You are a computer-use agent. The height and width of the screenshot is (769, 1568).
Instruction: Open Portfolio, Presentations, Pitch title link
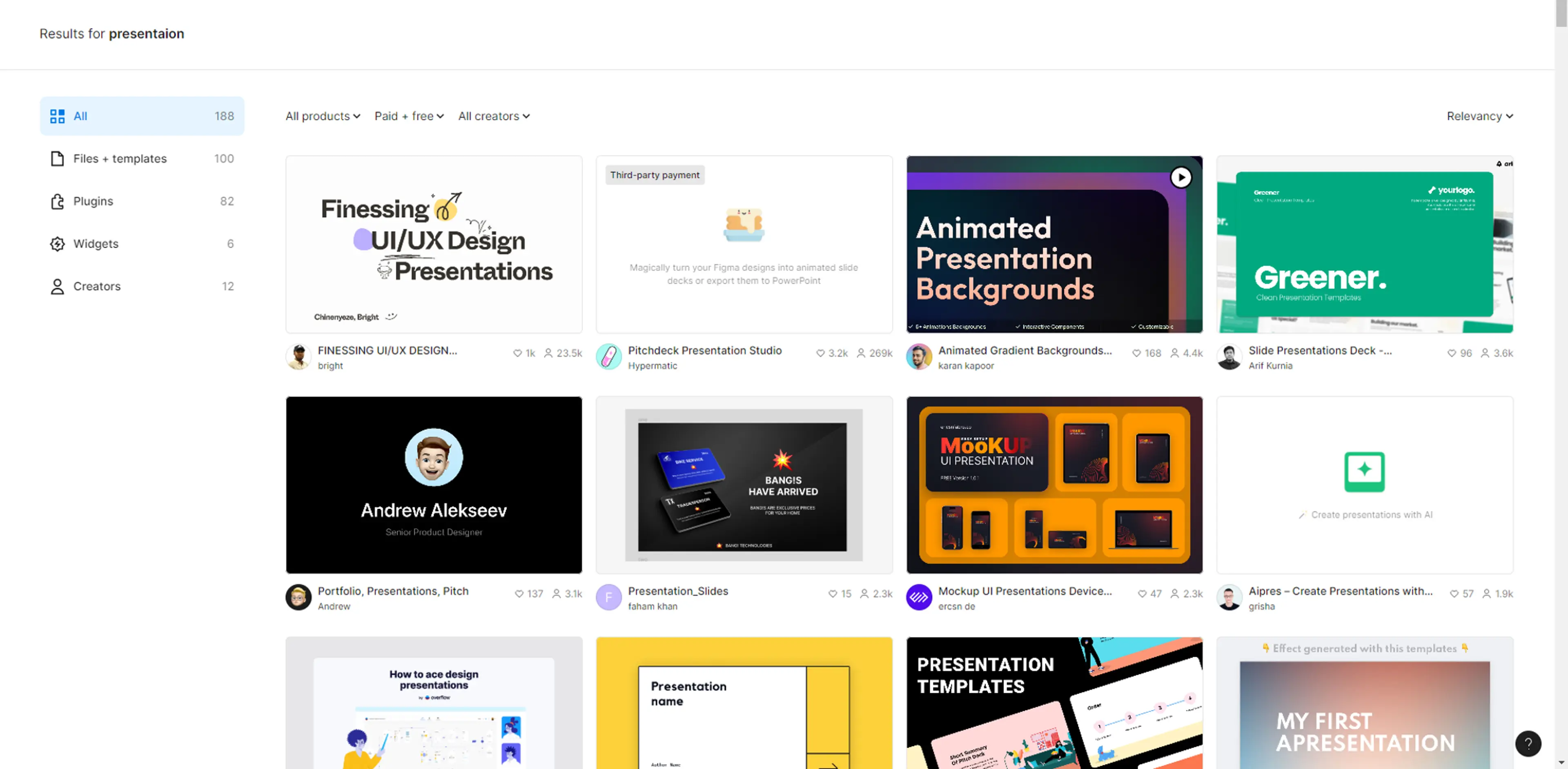click(393, 591)
